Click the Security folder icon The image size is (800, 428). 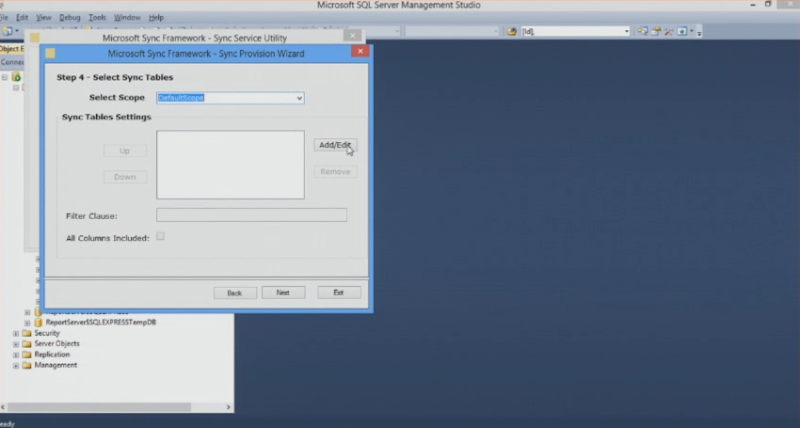coord(27,333)
